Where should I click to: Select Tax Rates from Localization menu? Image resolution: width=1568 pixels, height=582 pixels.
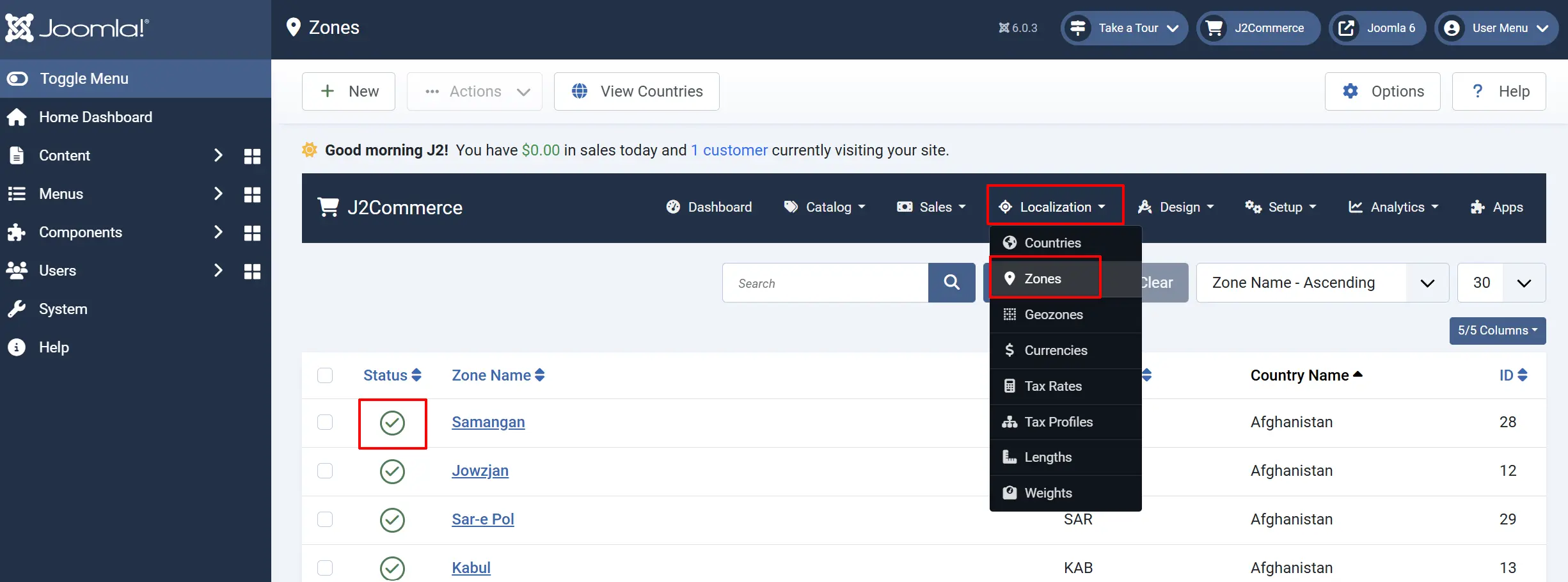1065,386
